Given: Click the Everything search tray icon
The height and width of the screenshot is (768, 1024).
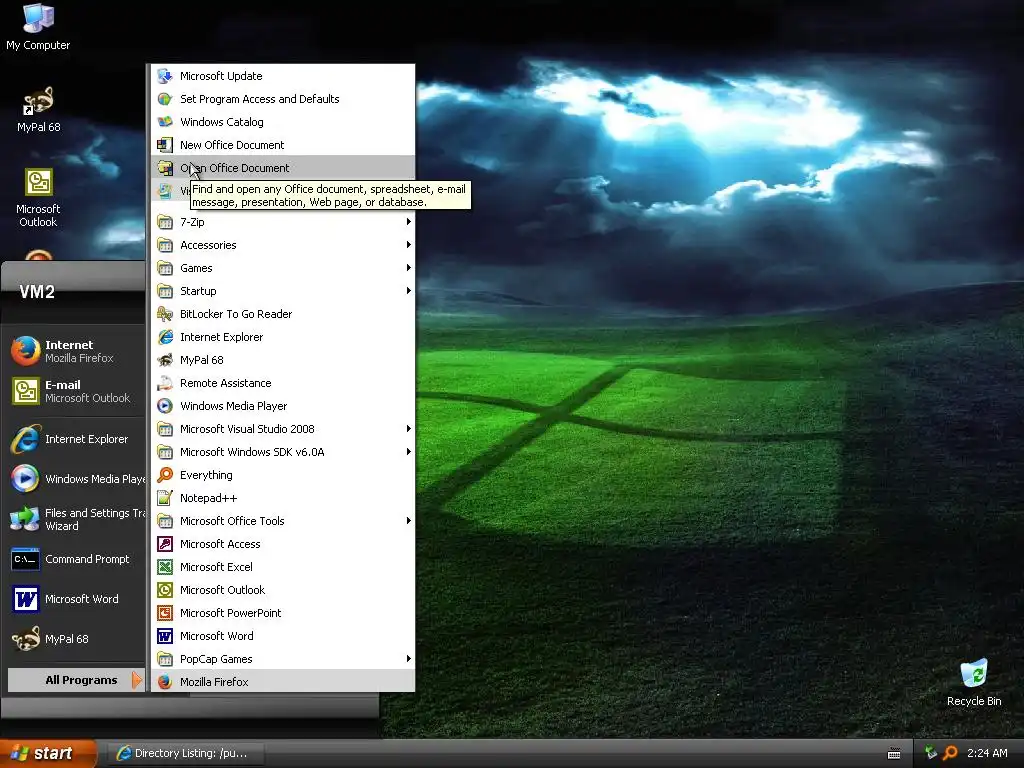Looking at the screenshot, I should [x=950, y=753].
